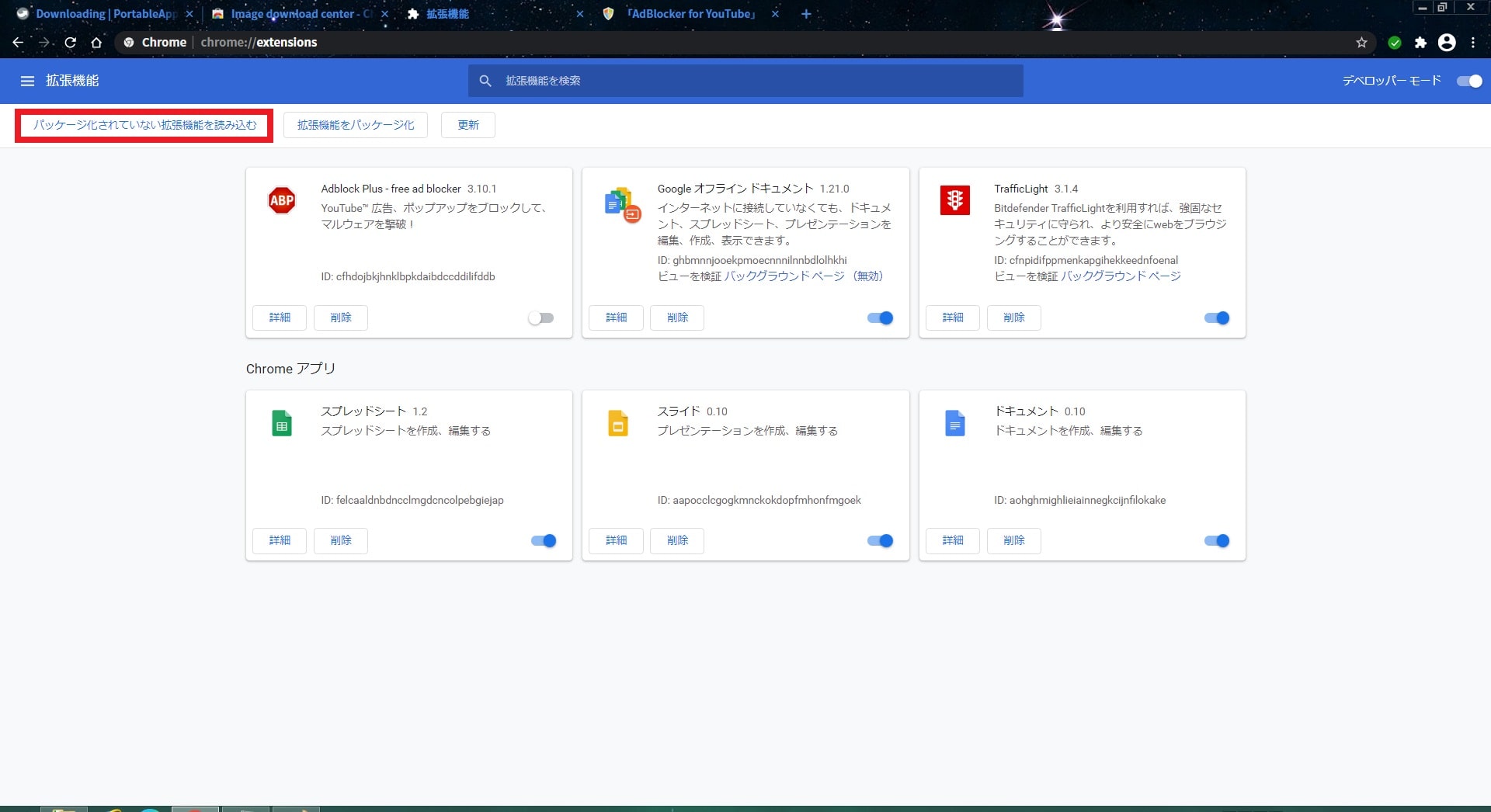
Task: Click the スライド yellow icon
Action: (618, 423)
